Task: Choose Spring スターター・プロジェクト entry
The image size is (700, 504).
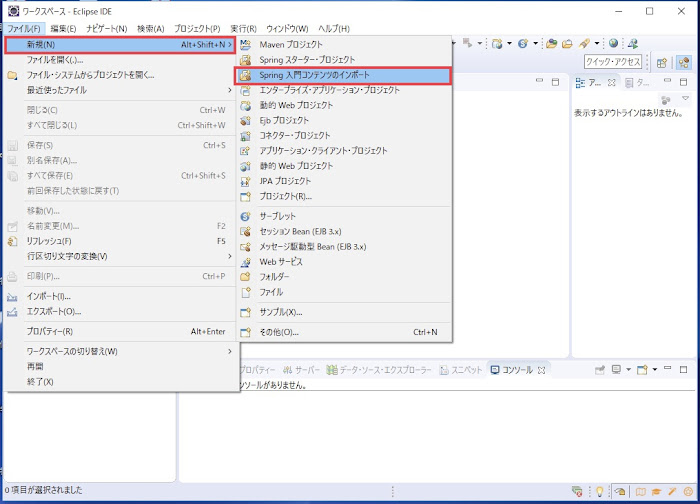Action: tap(344, 60)
